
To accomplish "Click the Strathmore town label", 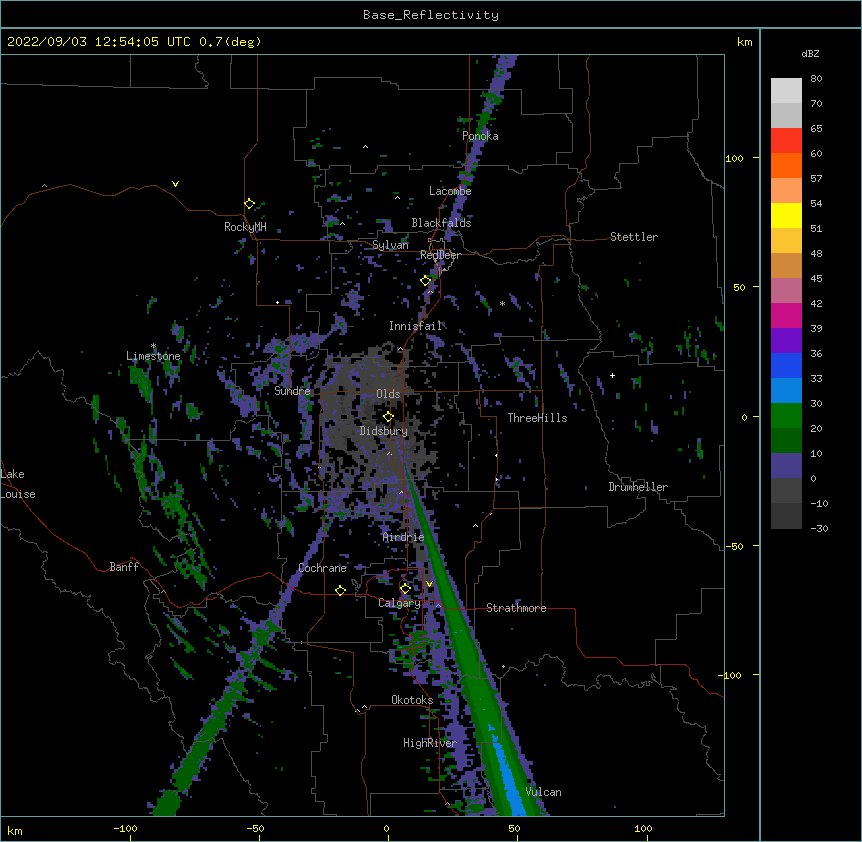I will [x=516, y=608].
